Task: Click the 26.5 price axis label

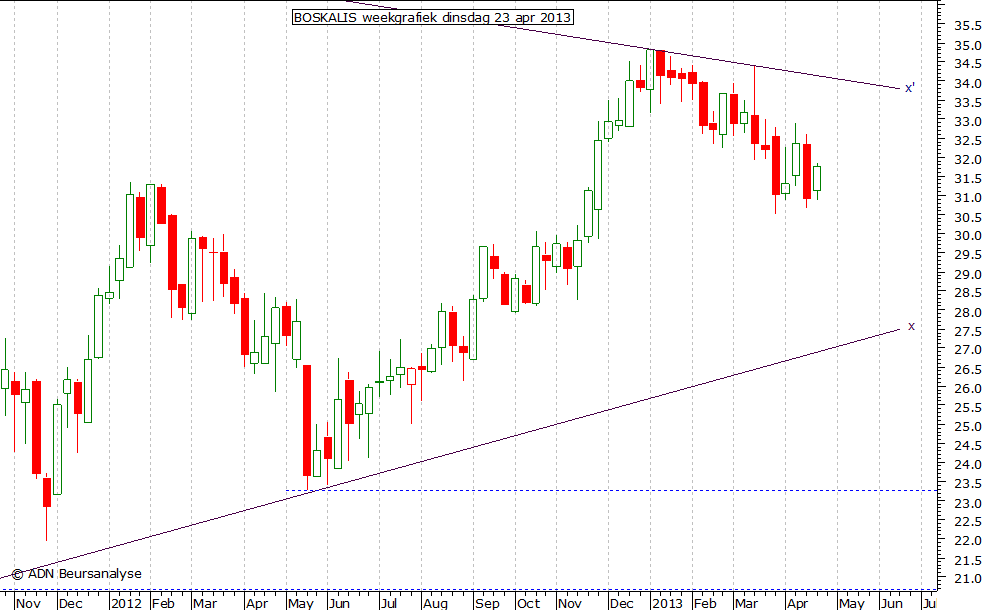Action: [x=967, y=369]
